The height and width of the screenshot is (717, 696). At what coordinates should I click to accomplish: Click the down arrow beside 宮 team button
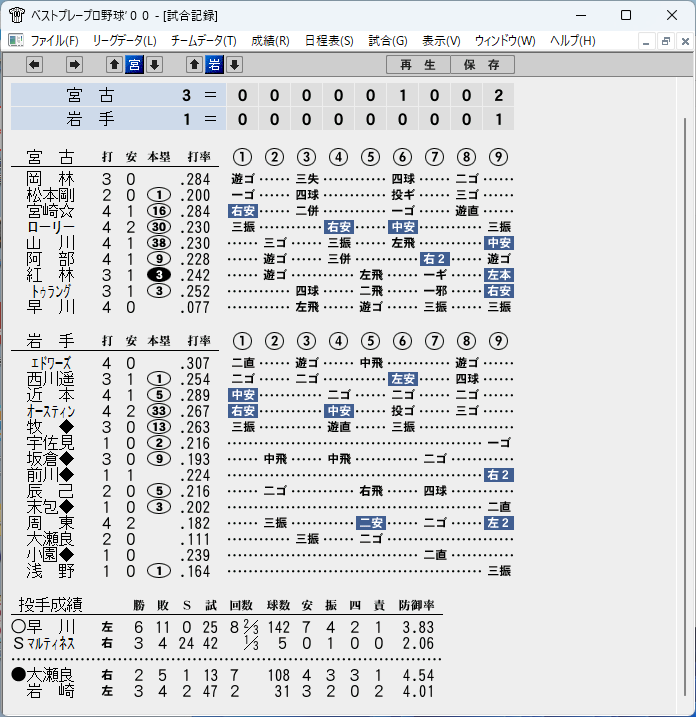pos(155,64)
